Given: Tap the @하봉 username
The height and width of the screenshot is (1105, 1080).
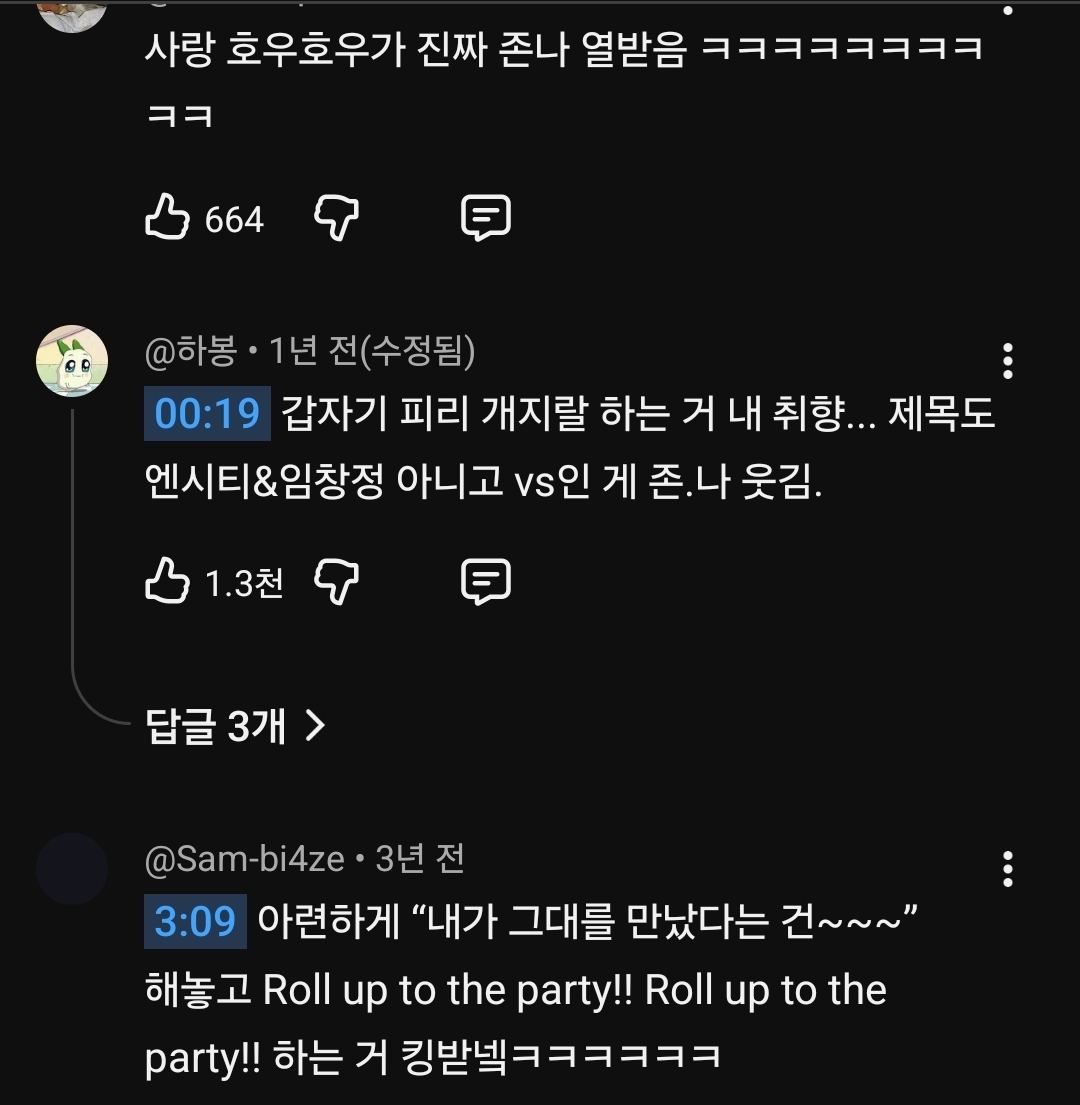Looking at the screenshot, I should [190, 351].
